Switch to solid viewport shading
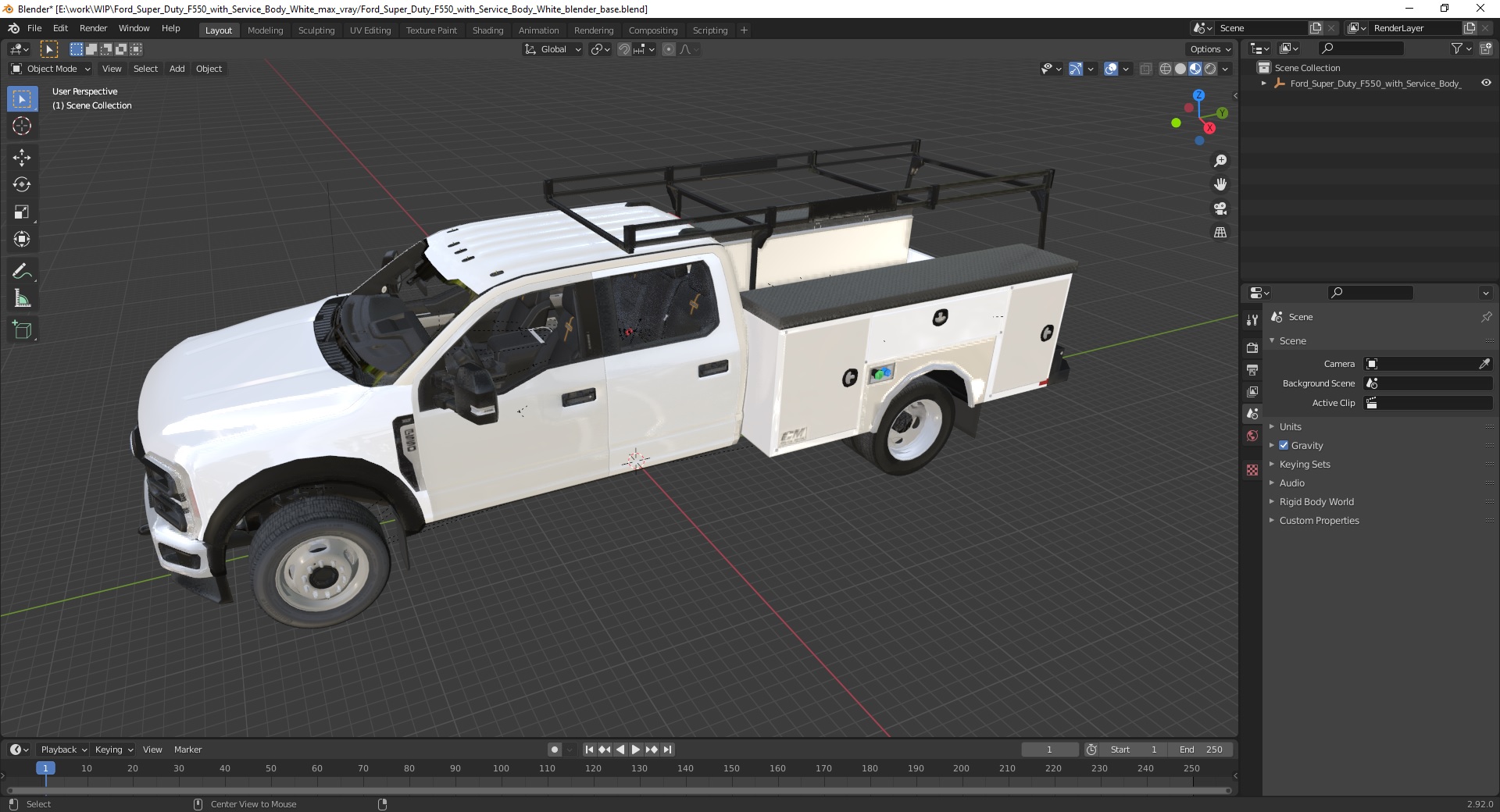Image resolution: width=1500 pixels, height=812 pixels. (x=1180, y=69)
